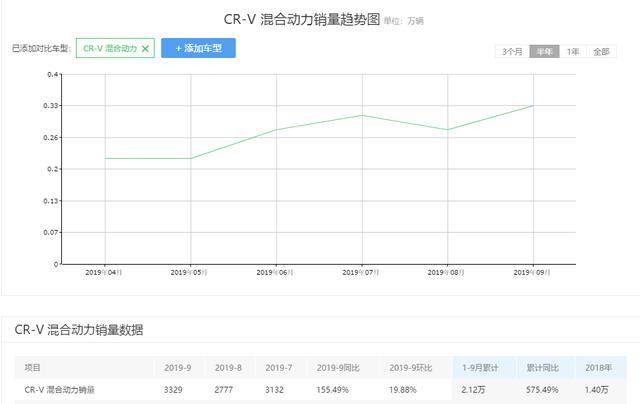Remove the CR-V 混合动力 comparison tag

click(145, 49)
